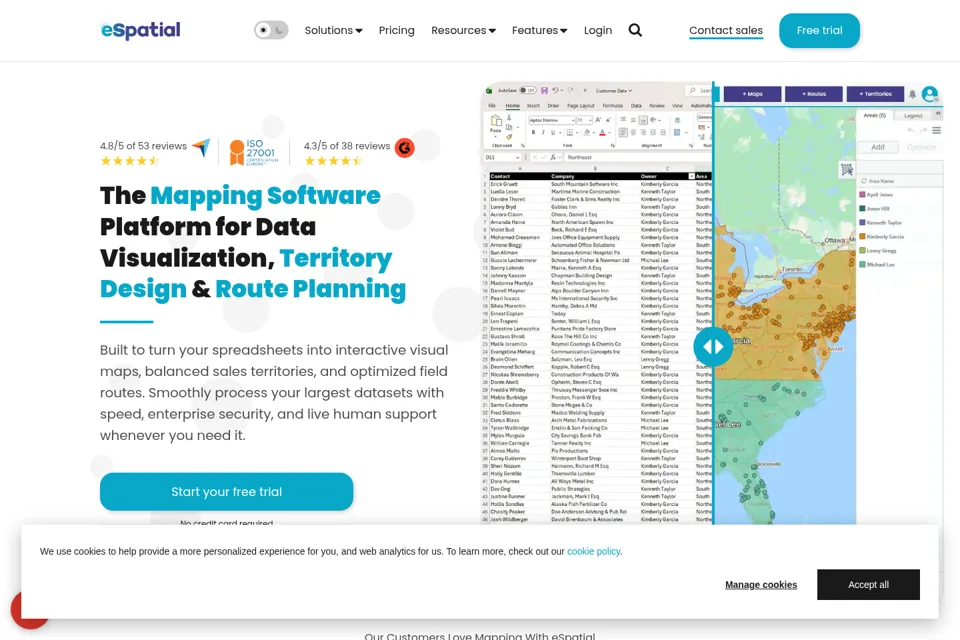Open the hamburger menu in the Areas panel
The height and width of the screenshot is (640, 960).
tap(936, 130)
